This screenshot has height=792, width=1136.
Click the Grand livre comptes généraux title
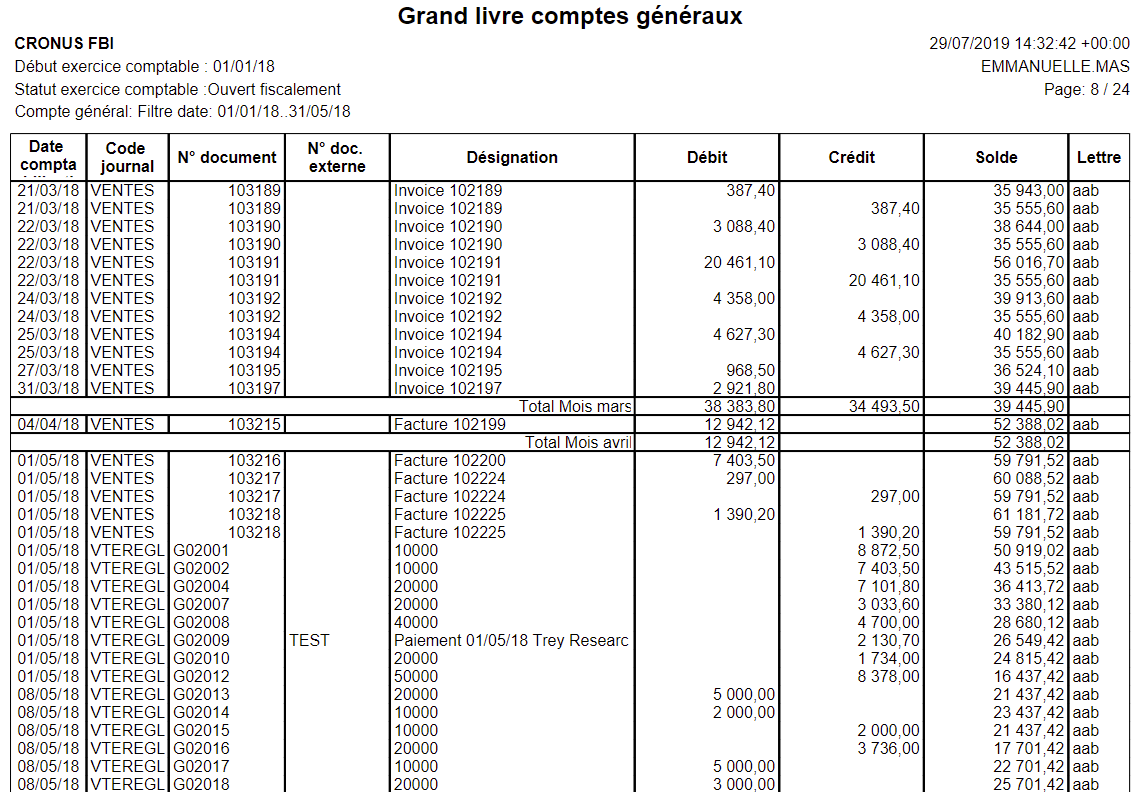570,17
